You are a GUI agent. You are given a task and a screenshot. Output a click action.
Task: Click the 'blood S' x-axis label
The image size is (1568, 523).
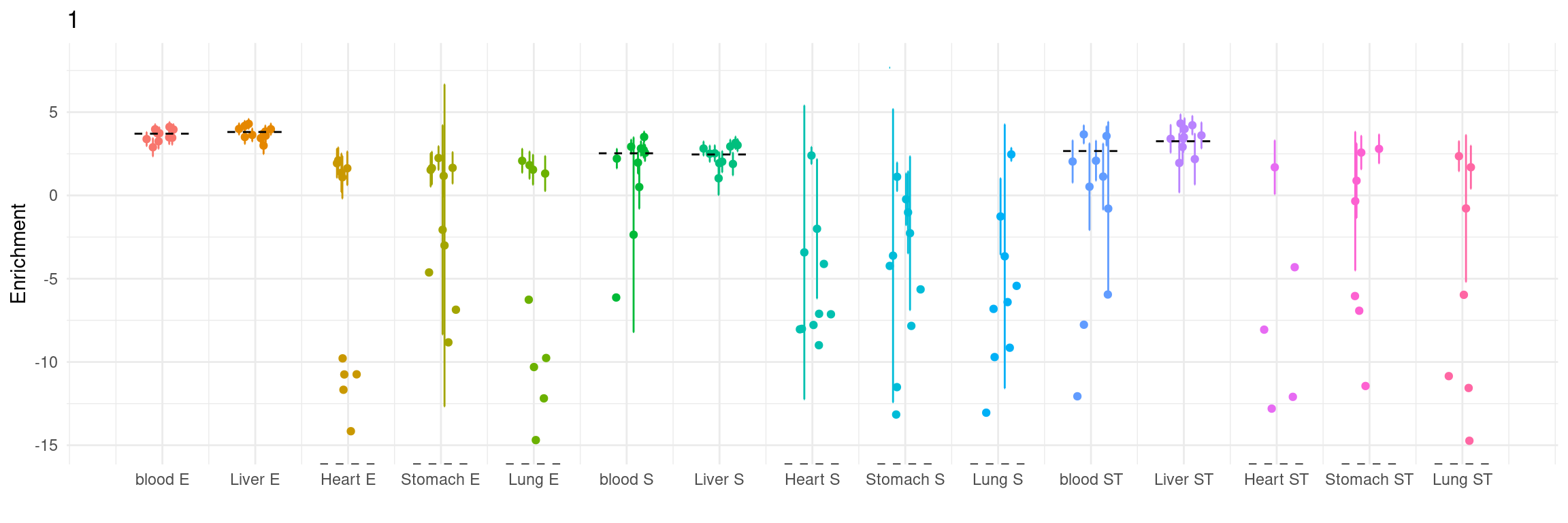[626, 479]
